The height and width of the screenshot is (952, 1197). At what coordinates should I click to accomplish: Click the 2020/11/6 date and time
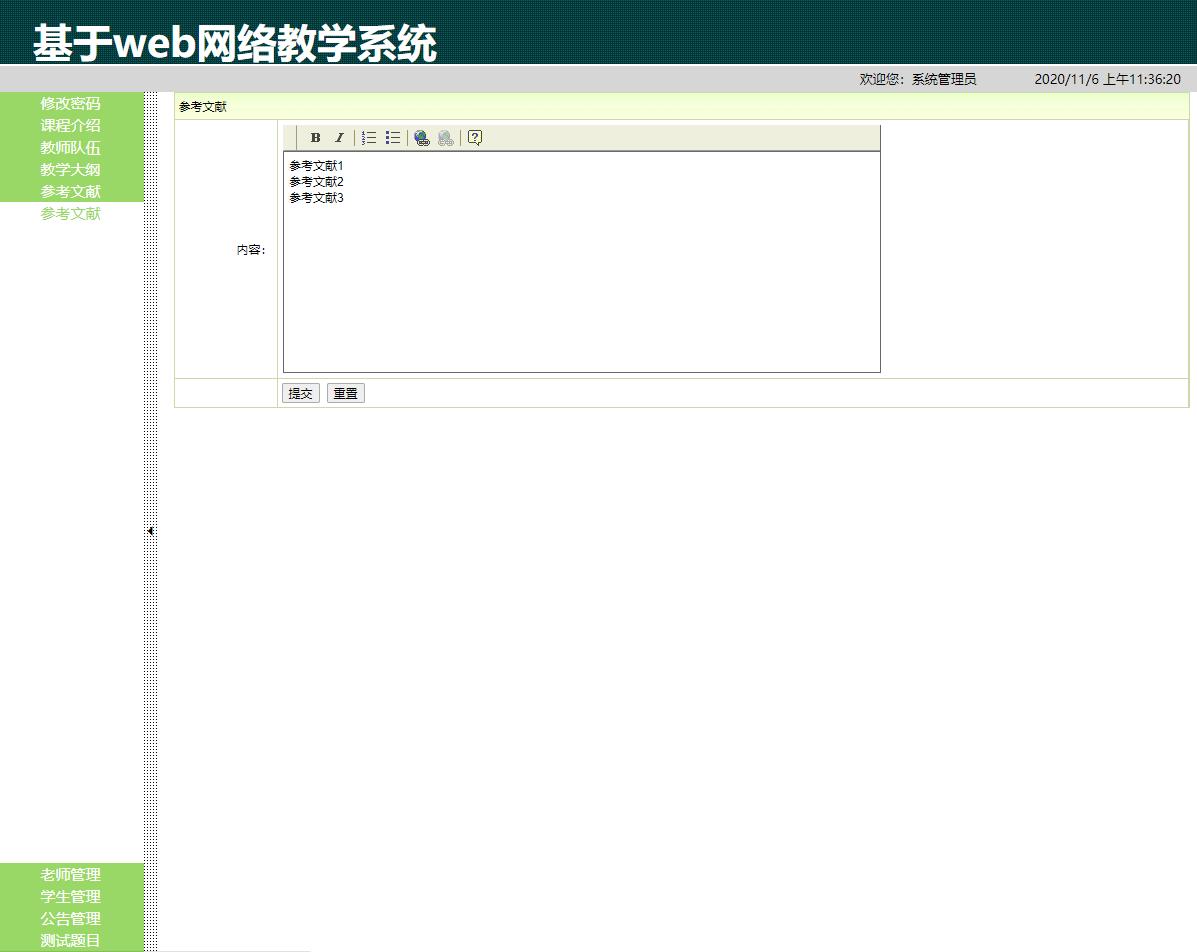pyautogui.click(x=1108, y=79)
